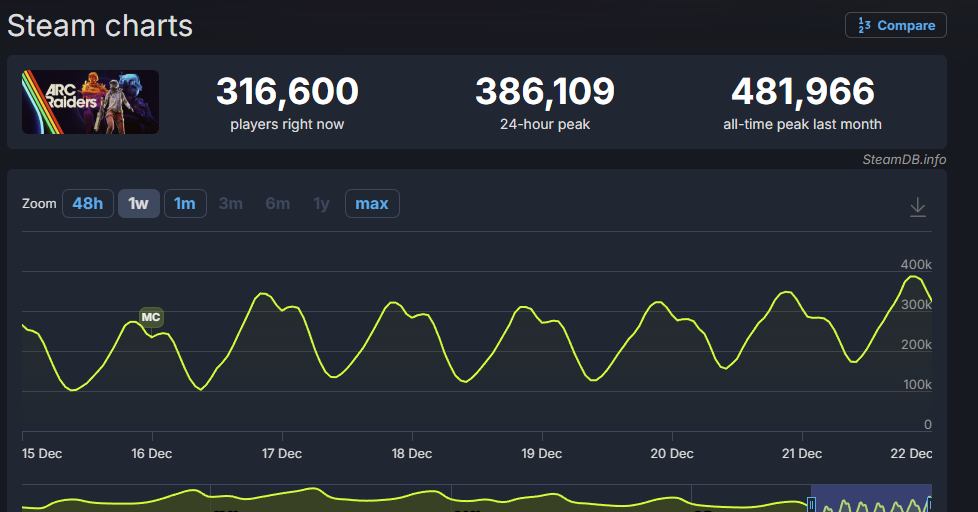
Task: Click the SteamDB.info credit link
Action: point(904,160)
